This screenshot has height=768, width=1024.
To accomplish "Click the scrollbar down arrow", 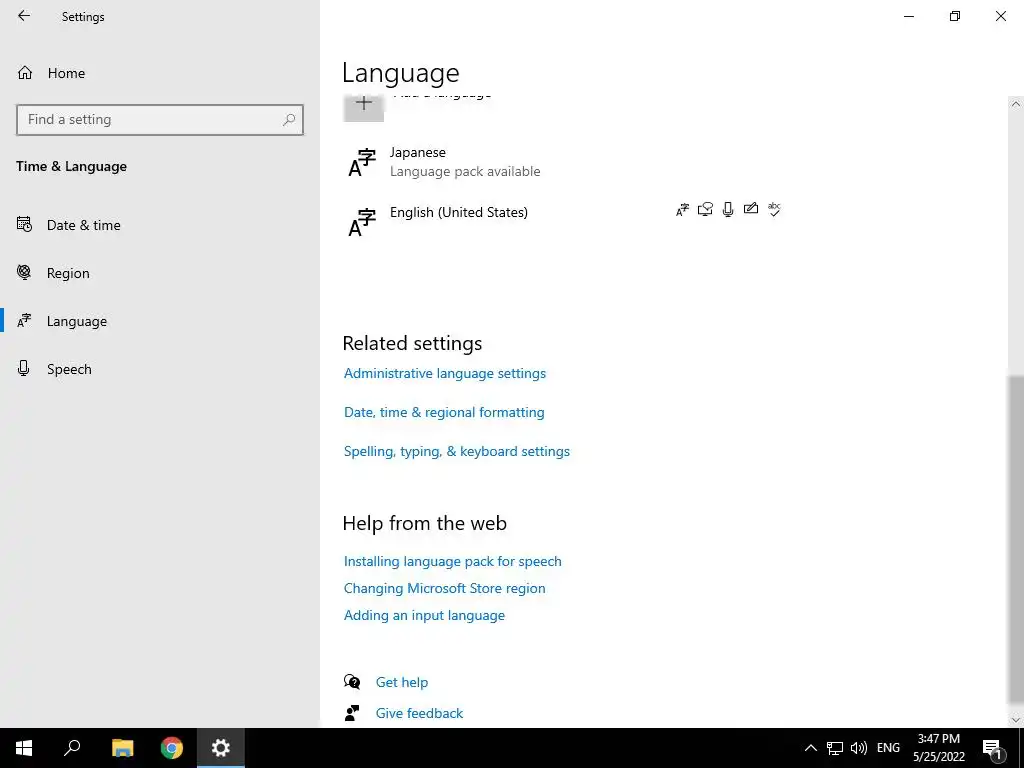I will (x=1016, y=720).
